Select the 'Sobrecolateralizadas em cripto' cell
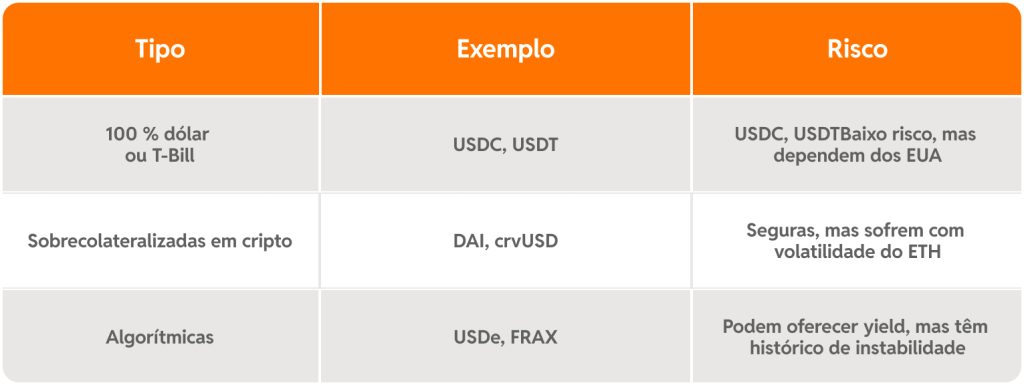 (161, 241)
